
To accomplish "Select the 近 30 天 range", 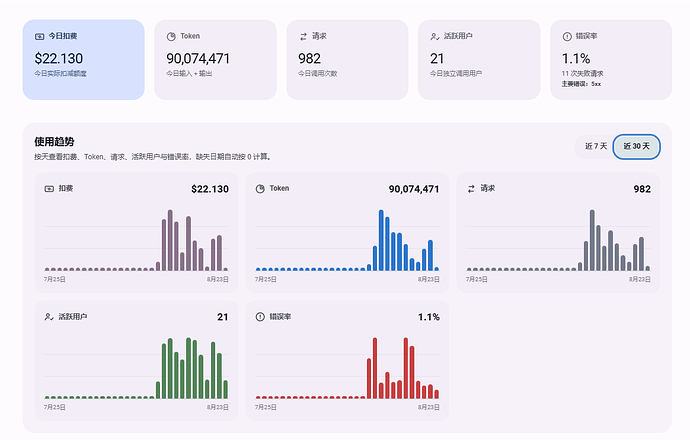I will (x=636, y=146).
